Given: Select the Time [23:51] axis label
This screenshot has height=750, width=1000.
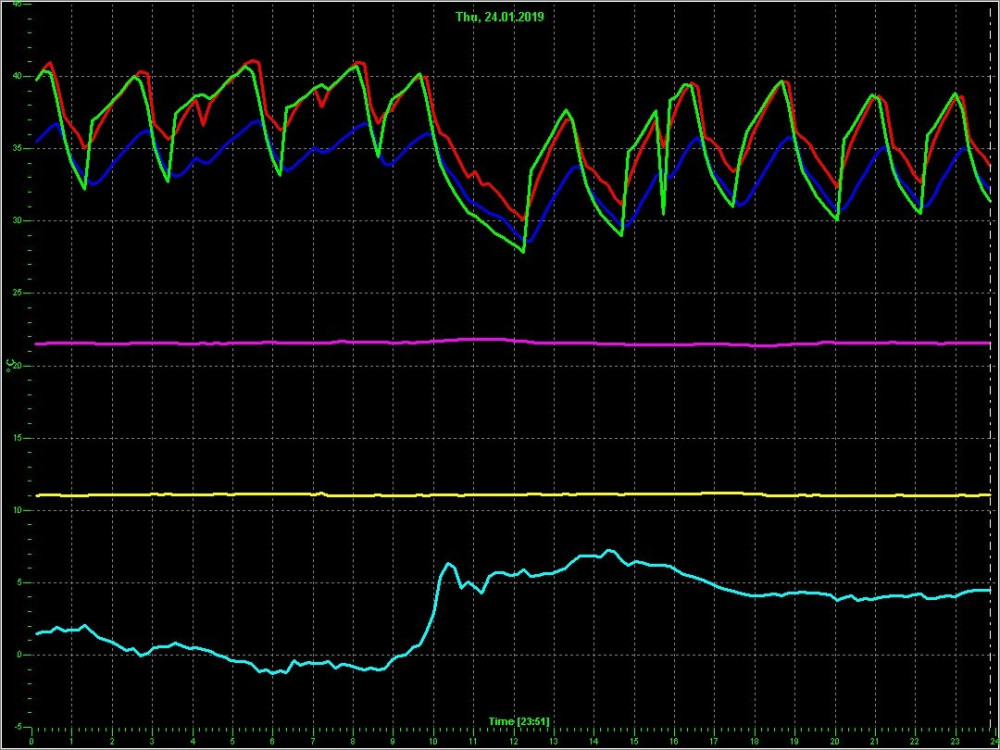Looking at the screenshot, I should (x=518, y=721).
